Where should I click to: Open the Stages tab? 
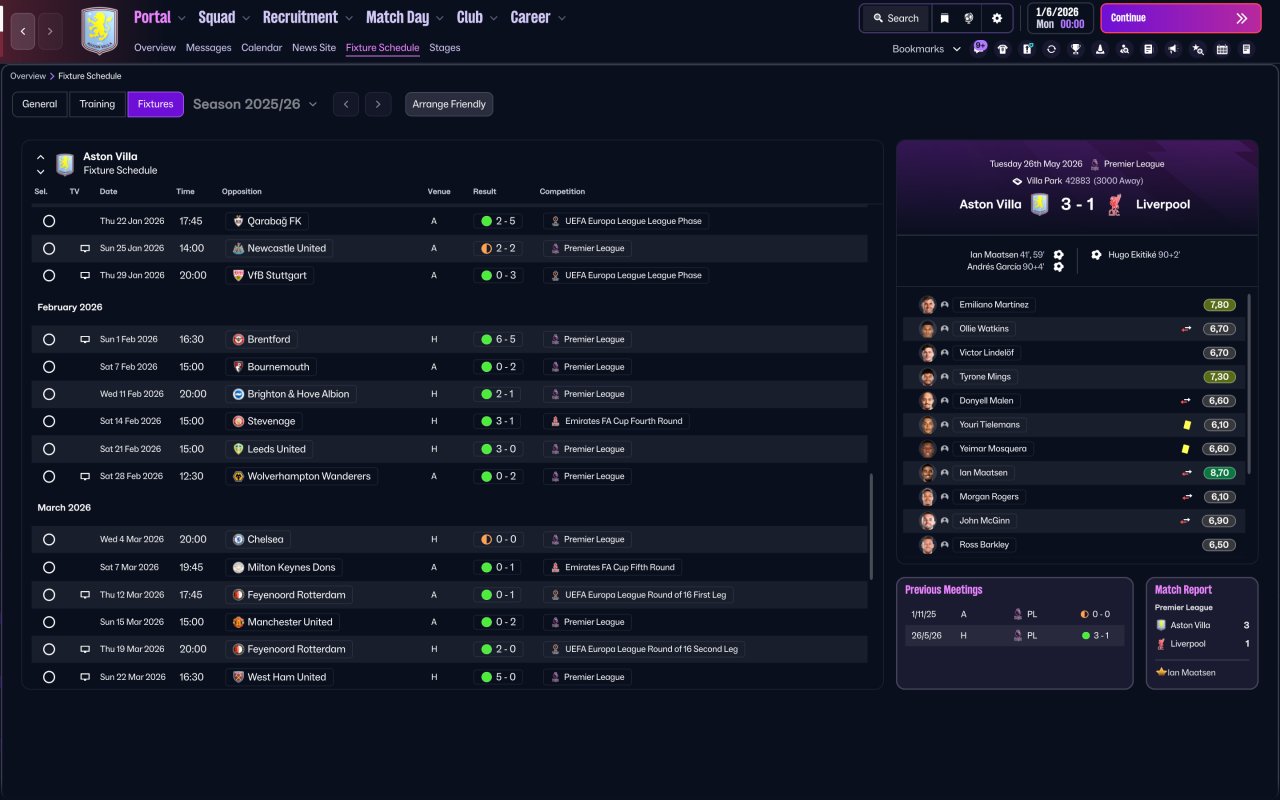coord(445,48)
